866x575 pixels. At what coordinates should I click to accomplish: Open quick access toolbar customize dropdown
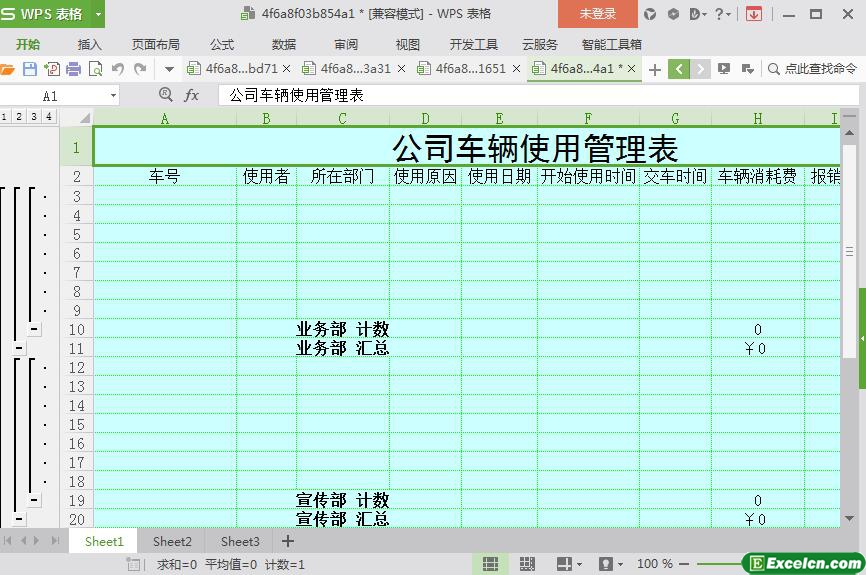169,69
